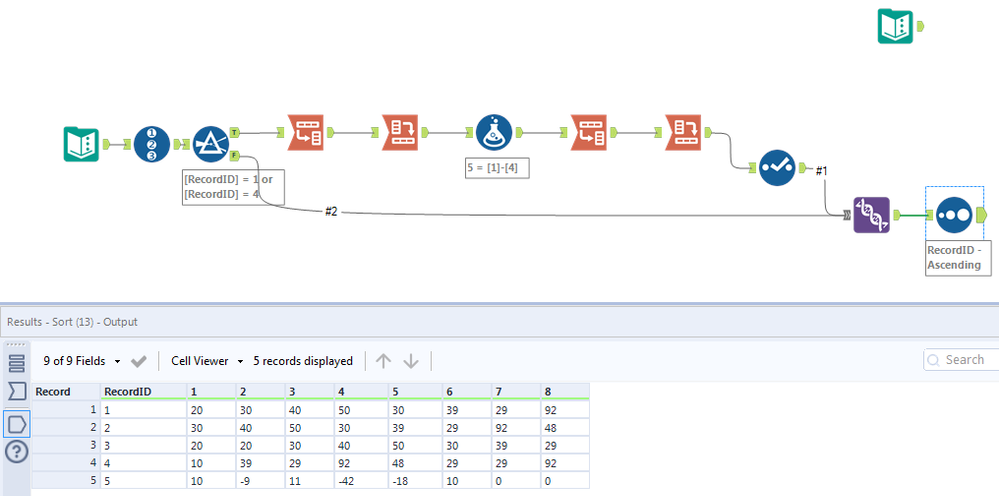Select the first Cross Tab tool

[x=399, y=132]
